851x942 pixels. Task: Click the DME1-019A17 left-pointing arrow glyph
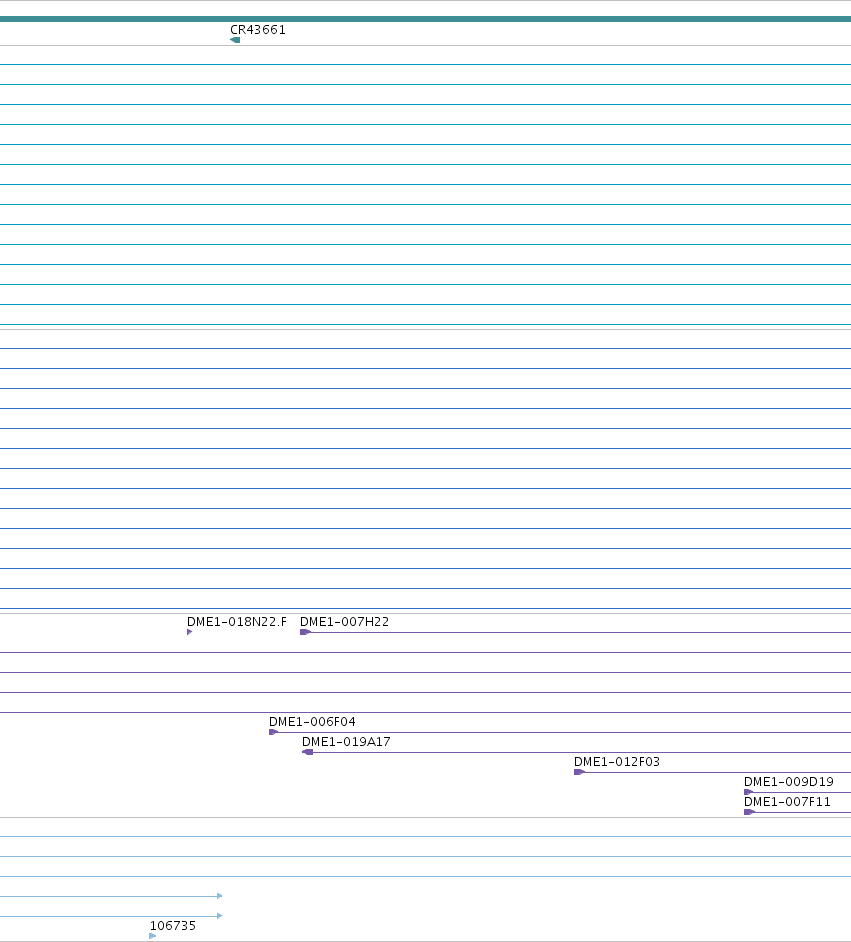[307, 752]
